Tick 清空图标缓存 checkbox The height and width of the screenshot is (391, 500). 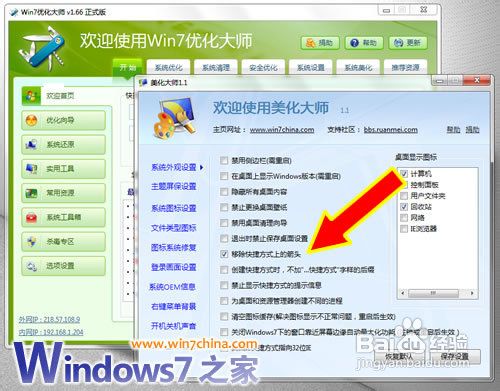pos(224,316)
